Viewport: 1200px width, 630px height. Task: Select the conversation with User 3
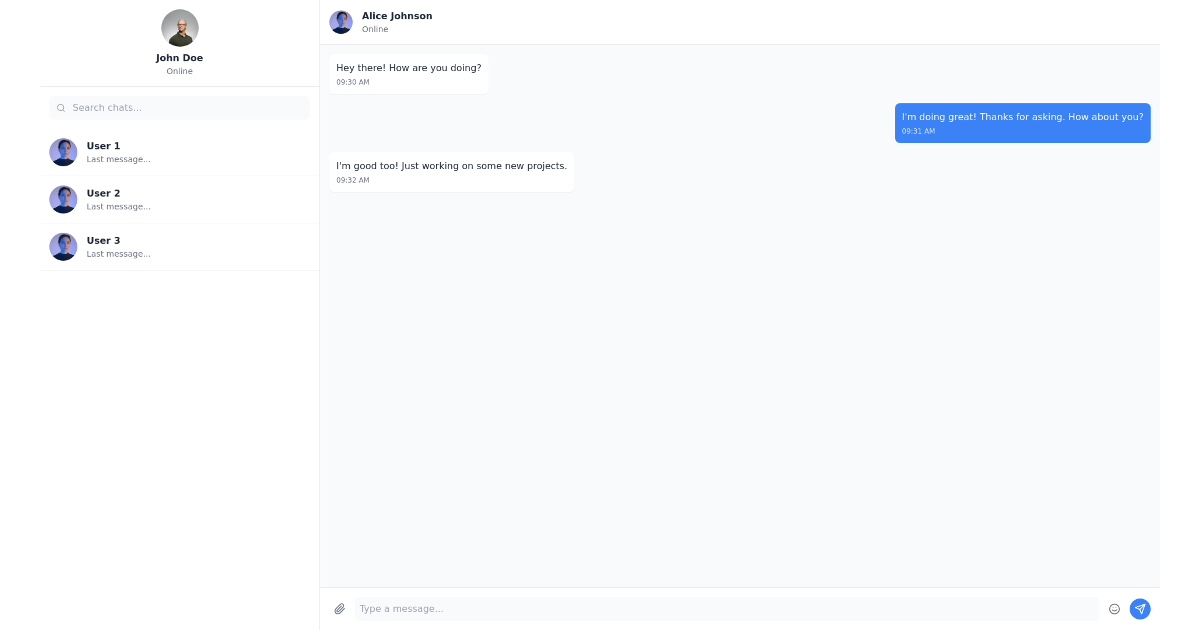tap(180, 246)
